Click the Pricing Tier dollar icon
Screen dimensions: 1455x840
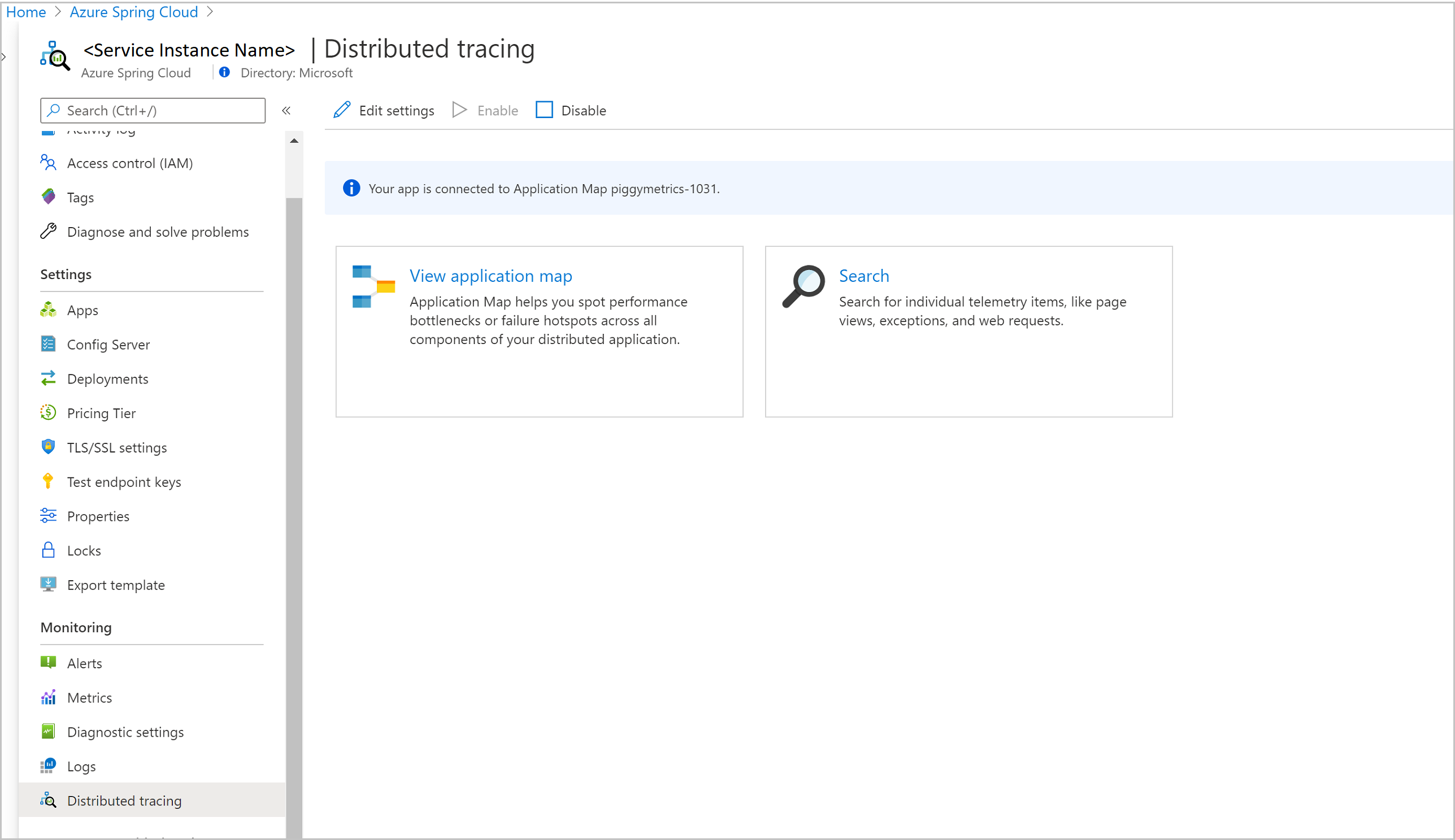pyautogui.click(x=49, y=412)
